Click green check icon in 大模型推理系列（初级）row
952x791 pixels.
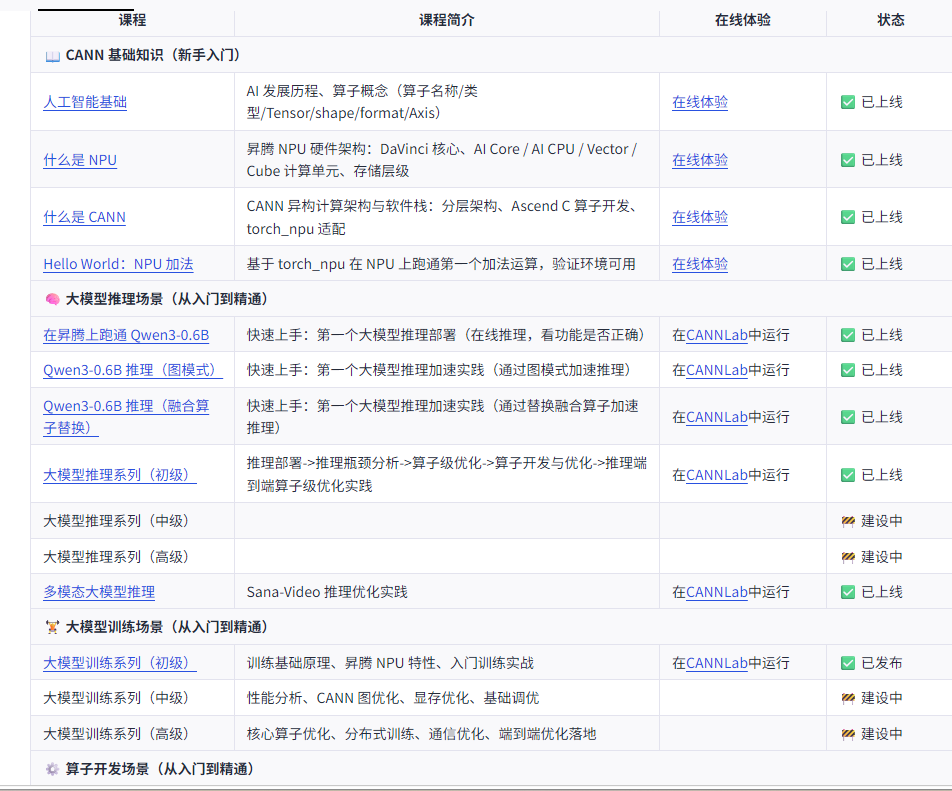pos(848,475)
